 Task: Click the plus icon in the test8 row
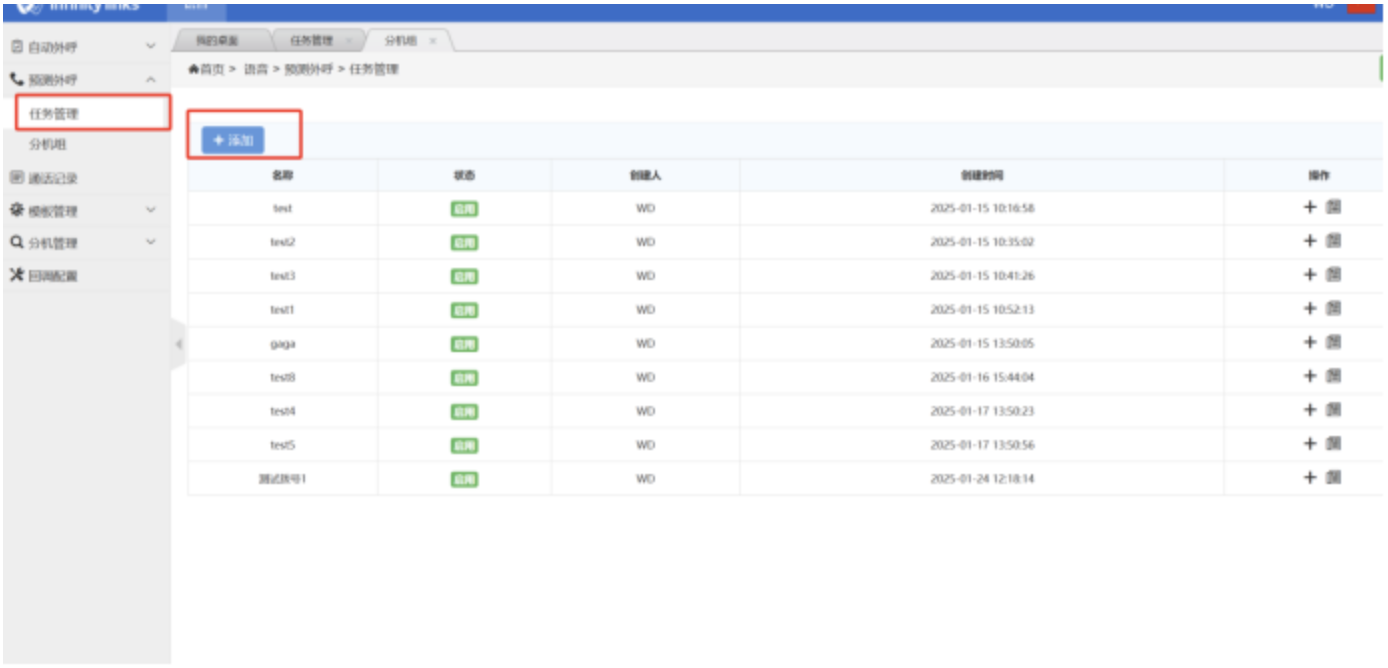point(1310,376)
